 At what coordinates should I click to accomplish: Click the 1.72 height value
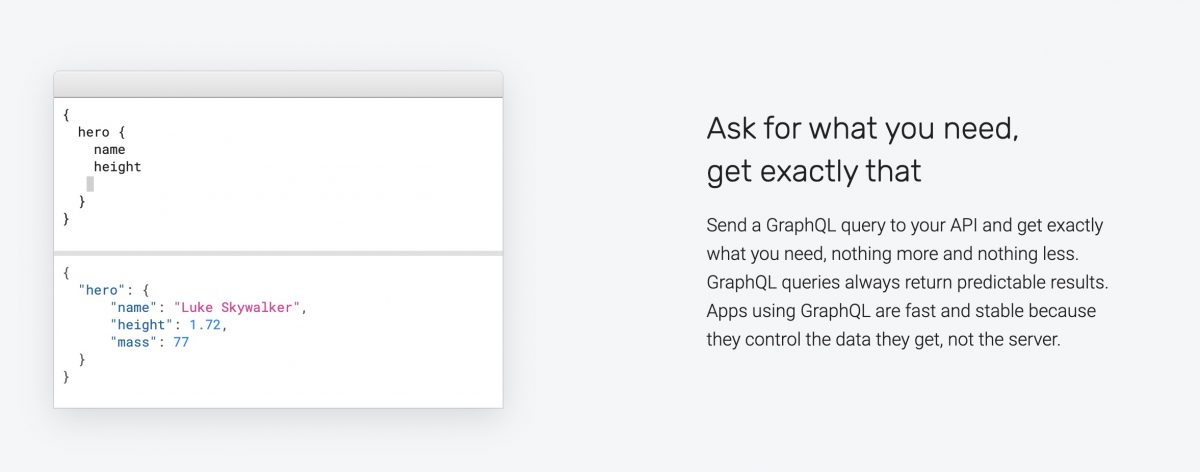pos(208,324)
